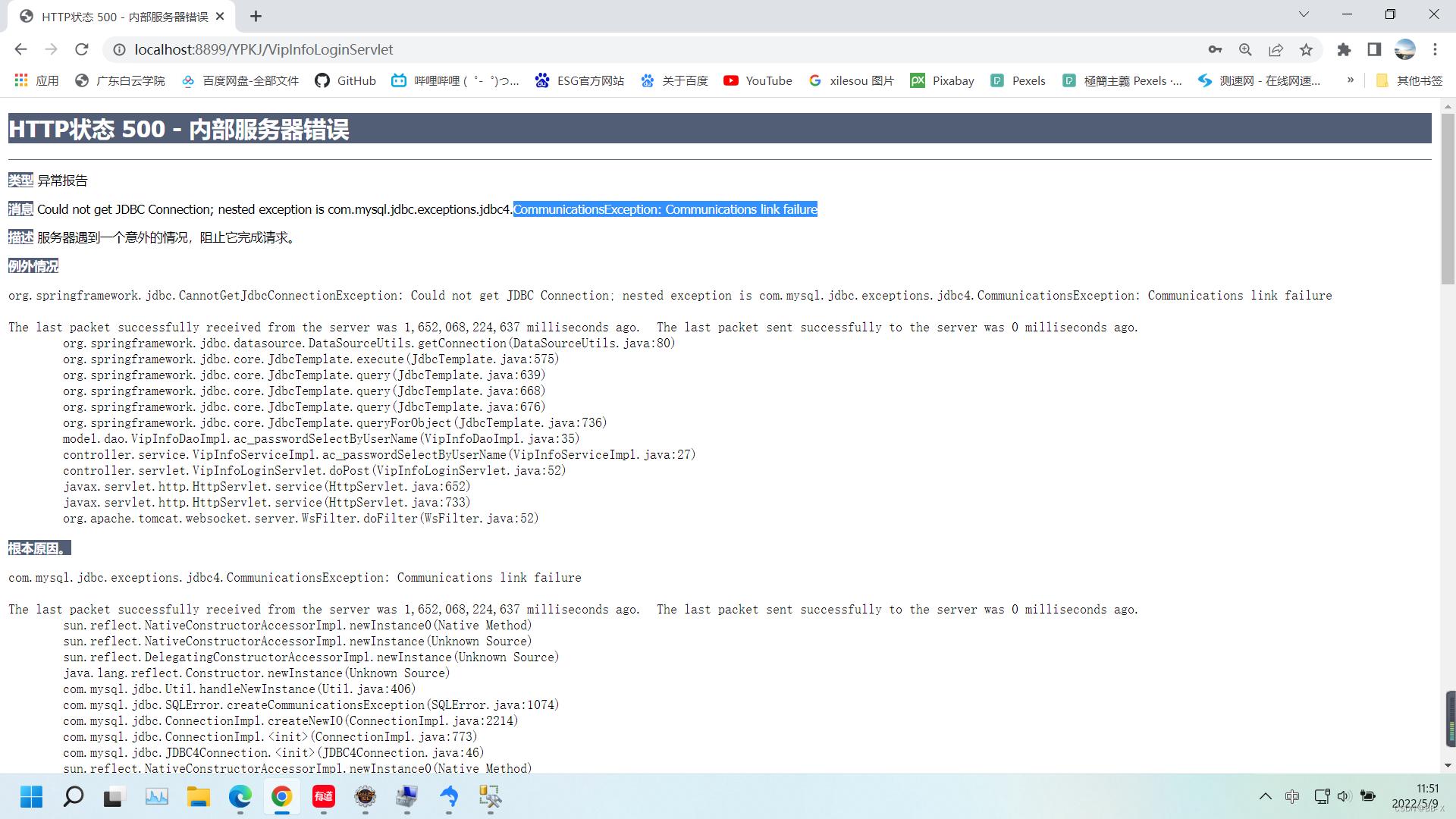1456x819 pixels.
Task: Click the vertical page scrollbar thumb
Action: 1448,199
